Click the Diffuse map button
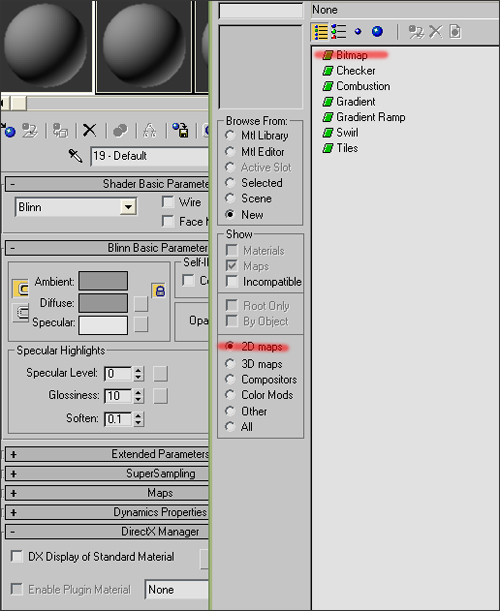500x611 pixels. (x=141, y=304)
